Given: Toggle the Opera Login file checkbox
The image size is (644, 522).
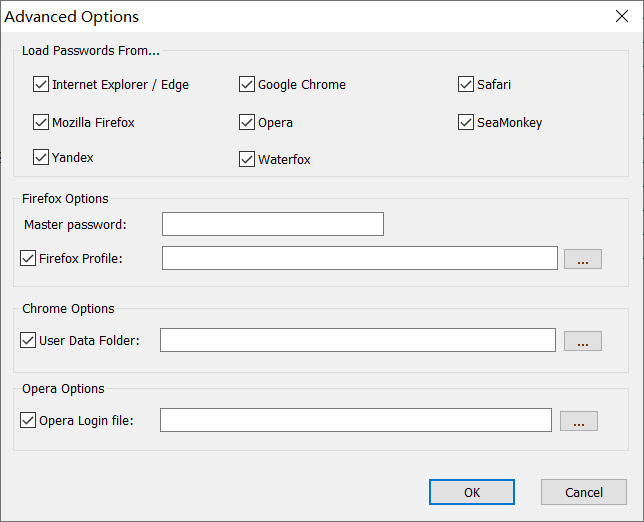Looking at the screenshot, I should tap(28, 420).
